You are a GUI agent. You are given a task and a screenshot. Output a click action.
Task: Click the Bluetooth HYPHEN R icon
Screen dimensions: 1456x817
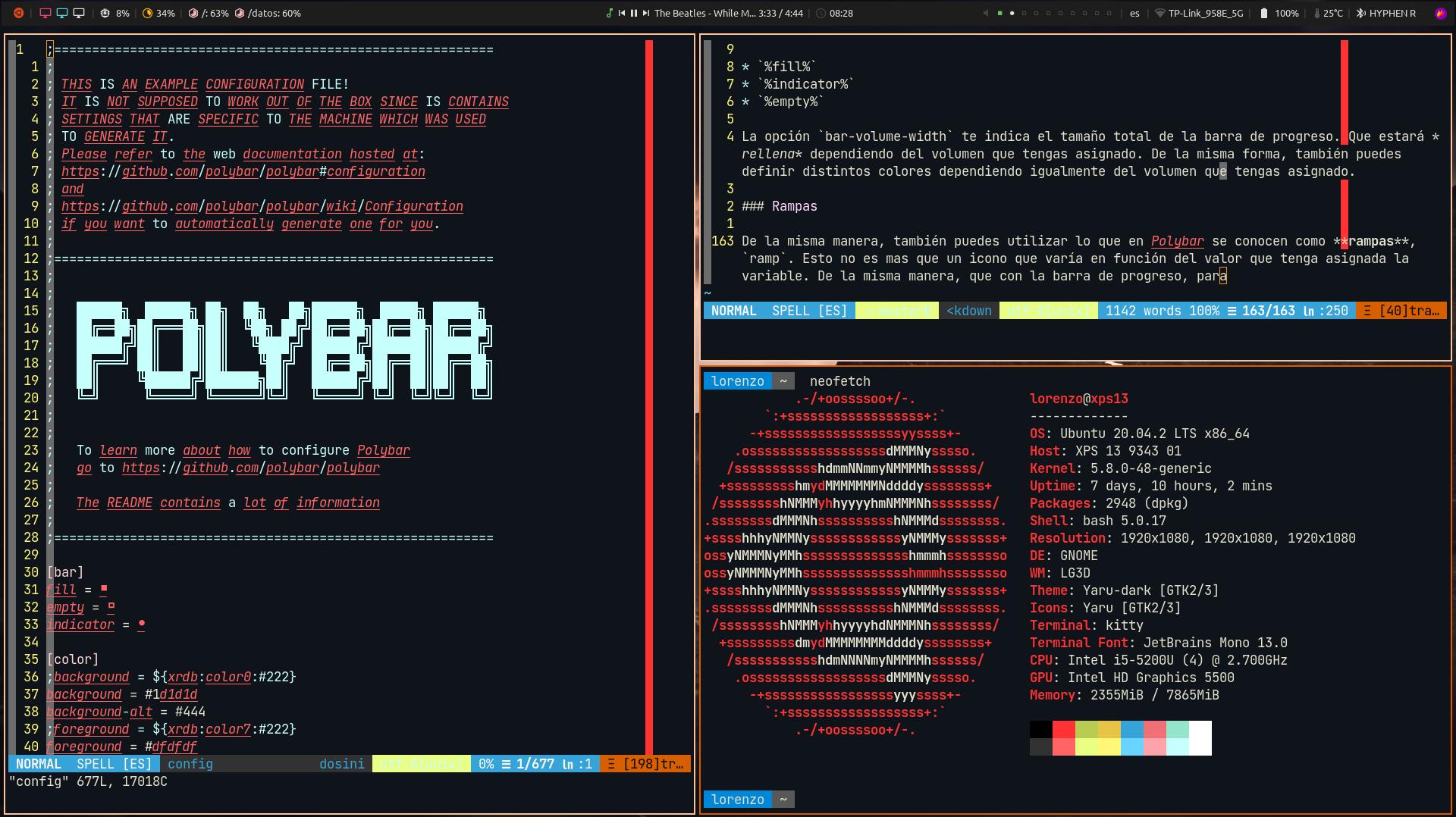(1361, 13)
